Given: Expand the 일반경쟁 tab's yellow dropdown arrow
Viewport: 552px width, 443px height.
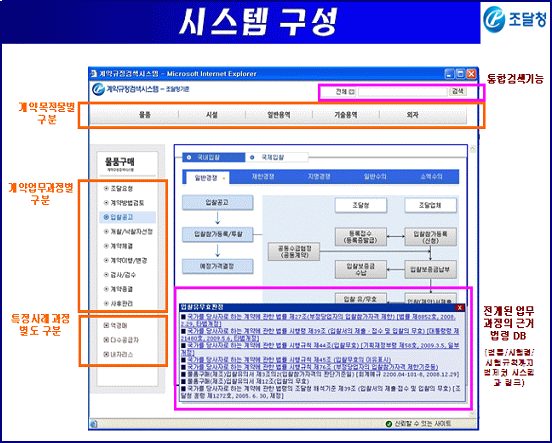Looking at the screenshot, I should coord(224,179).
